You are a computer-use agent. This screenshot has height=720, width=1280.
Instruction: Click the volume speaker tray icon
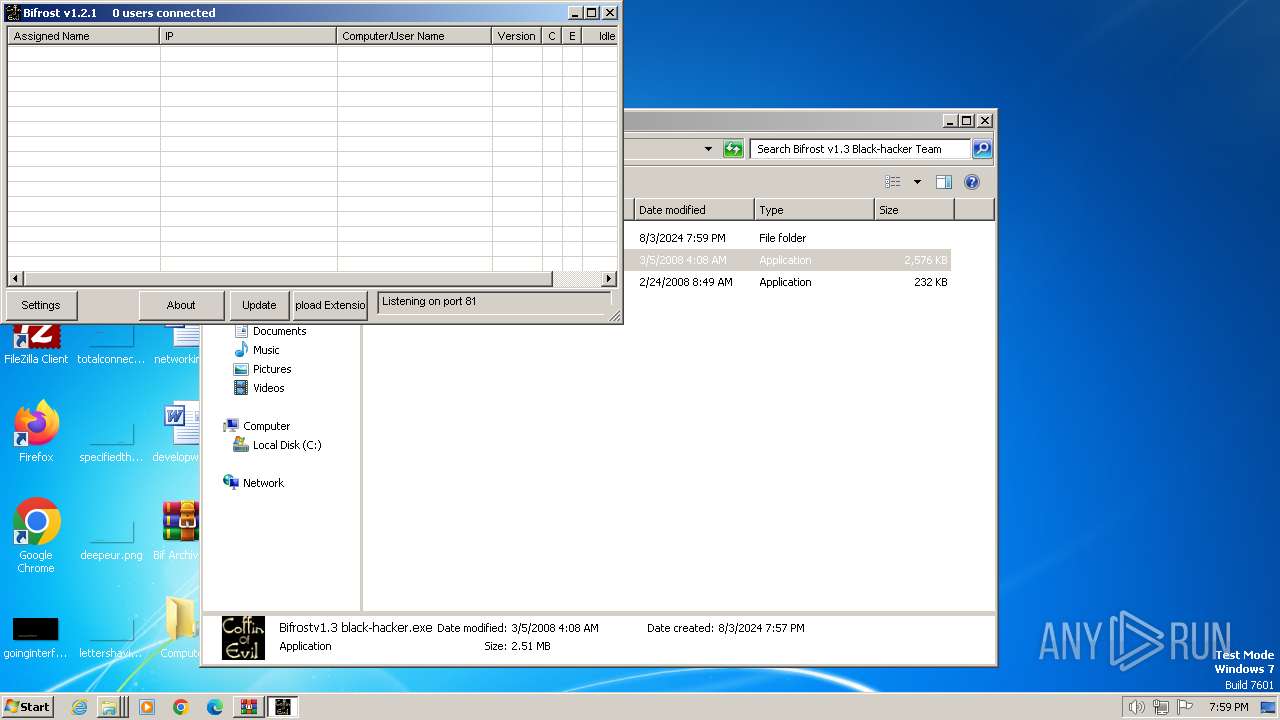1137,707
